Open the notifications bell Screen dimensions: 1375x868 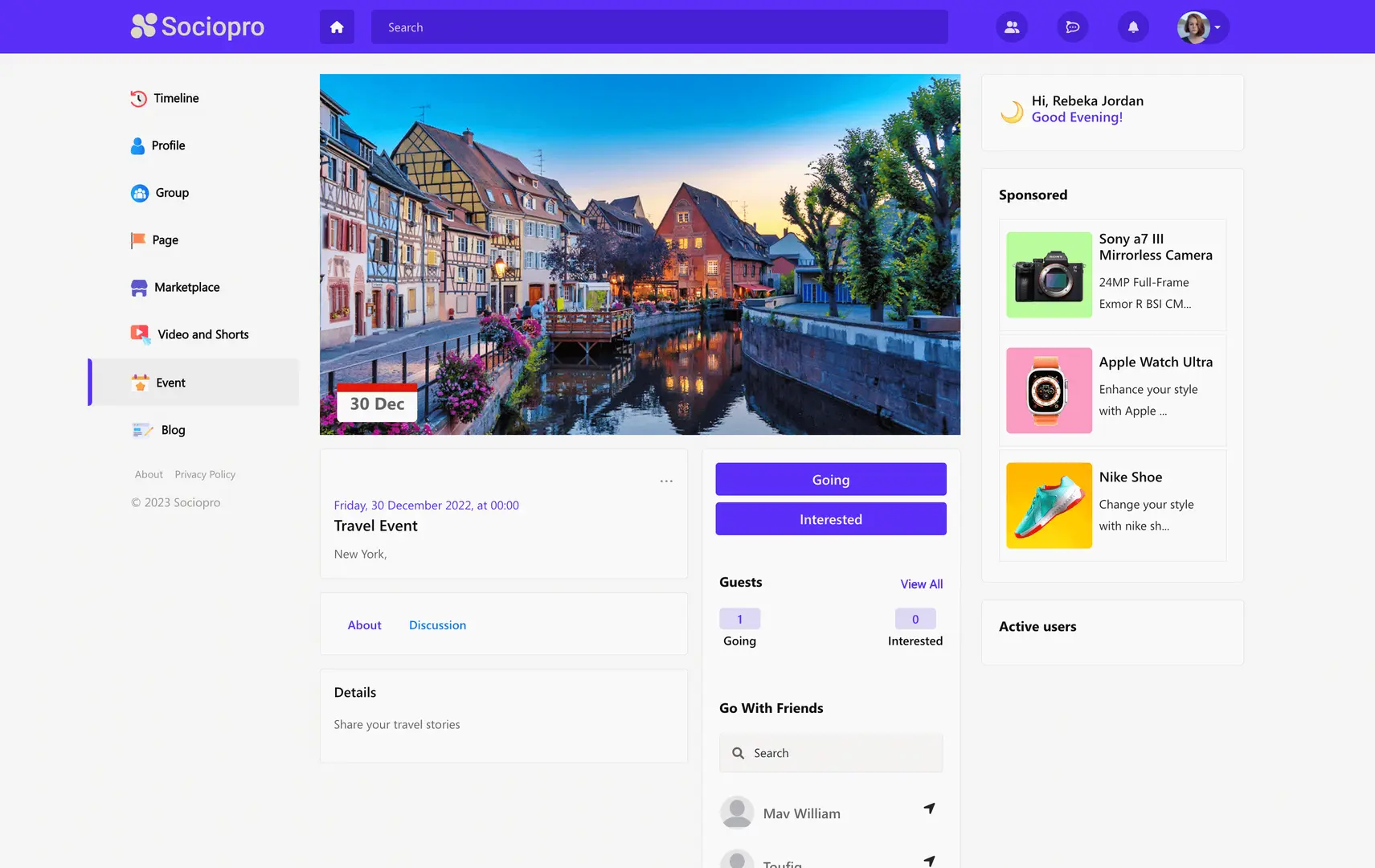[1133, 27]
